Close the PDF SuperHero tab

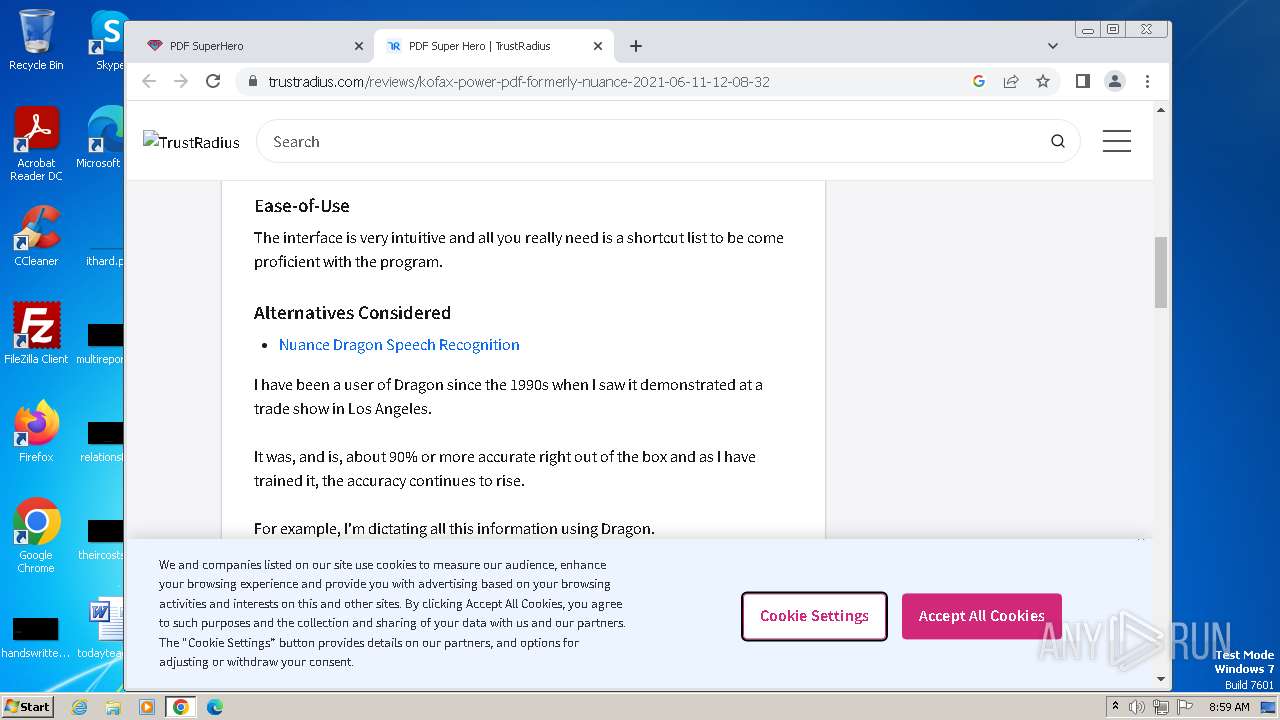pos(359,46)
